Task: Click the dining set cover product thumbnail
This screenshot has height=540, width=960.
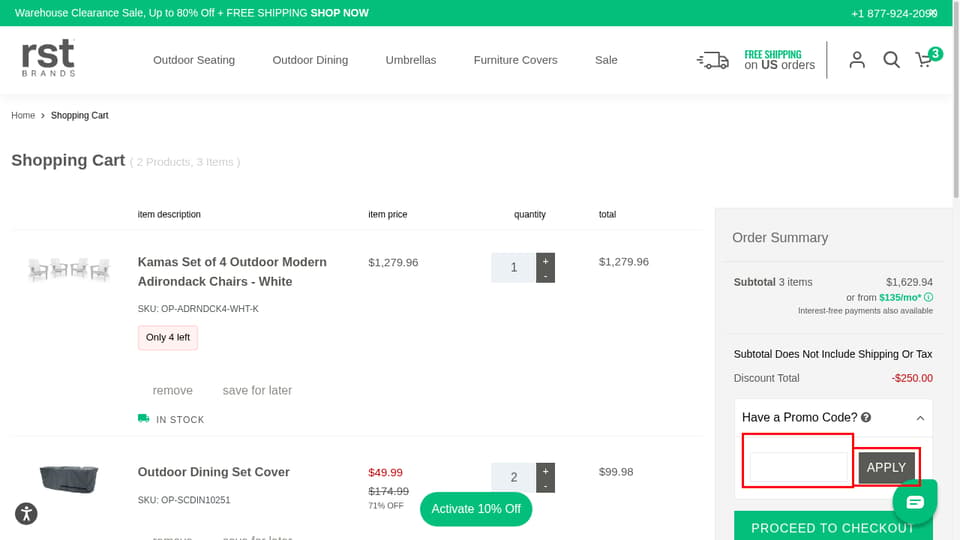Action: [69, 479]
